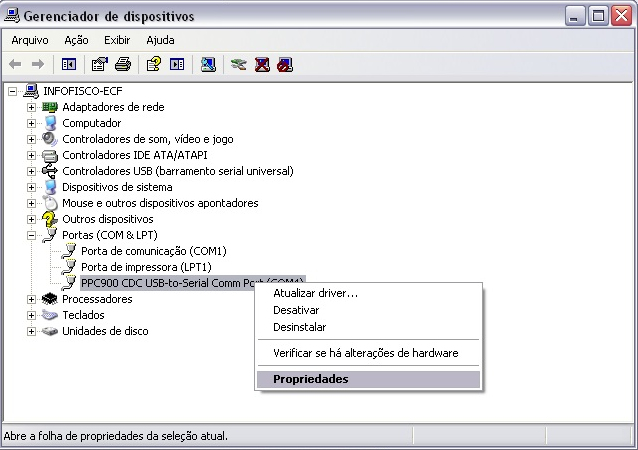Expand Mouse e outros dispositivos apontadores
This screenshot has width=638, height=450.
tap(31, 203)
